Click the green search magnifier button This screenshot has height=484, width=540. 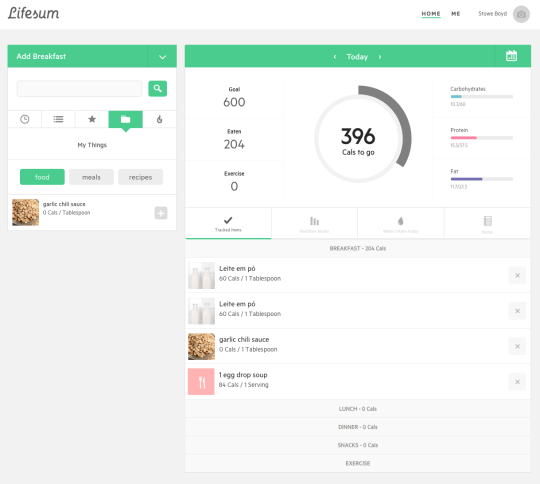pos(157,89)
